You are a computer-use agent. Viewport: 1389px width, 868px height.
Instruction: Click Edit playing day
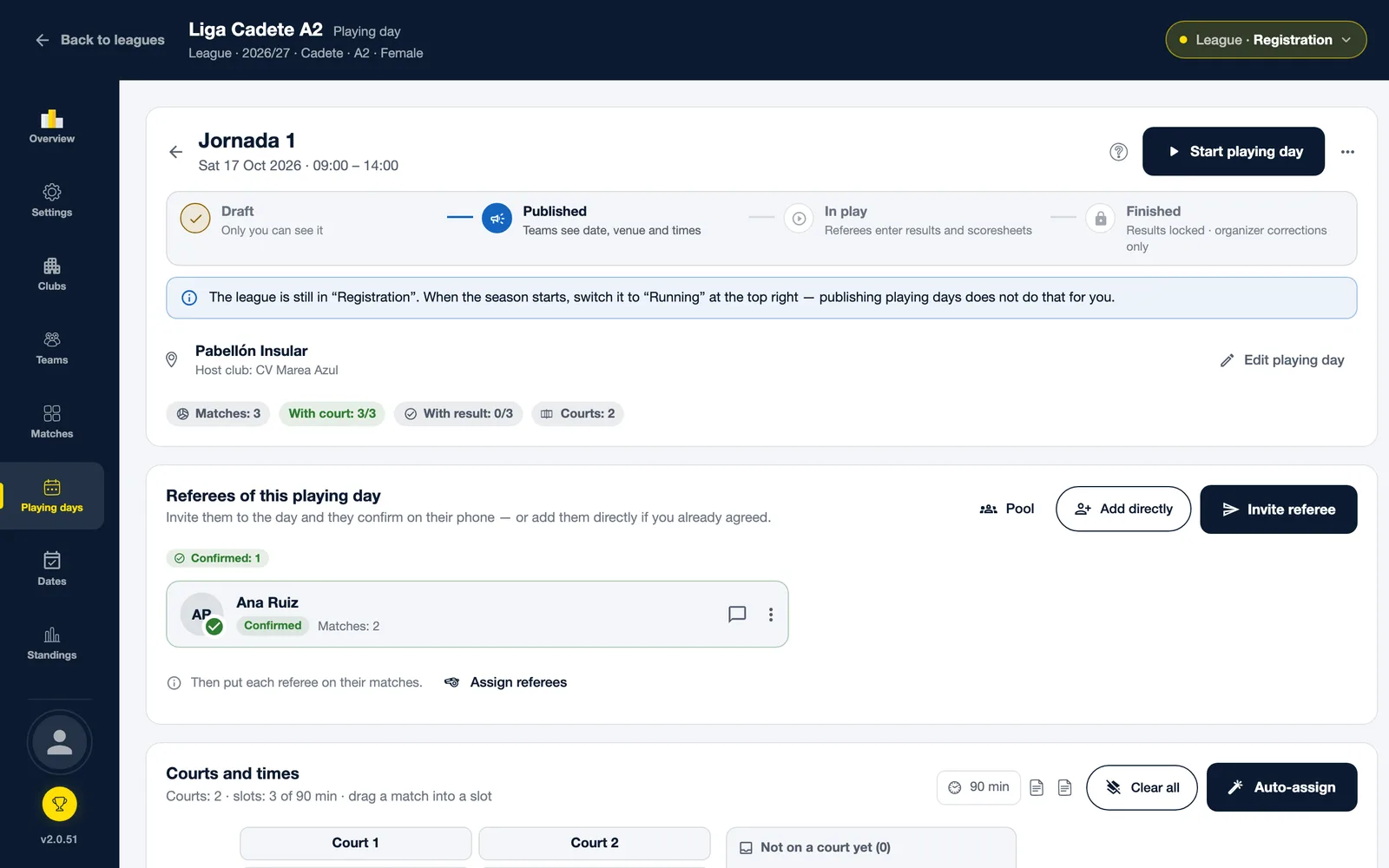coord(1282,360)
